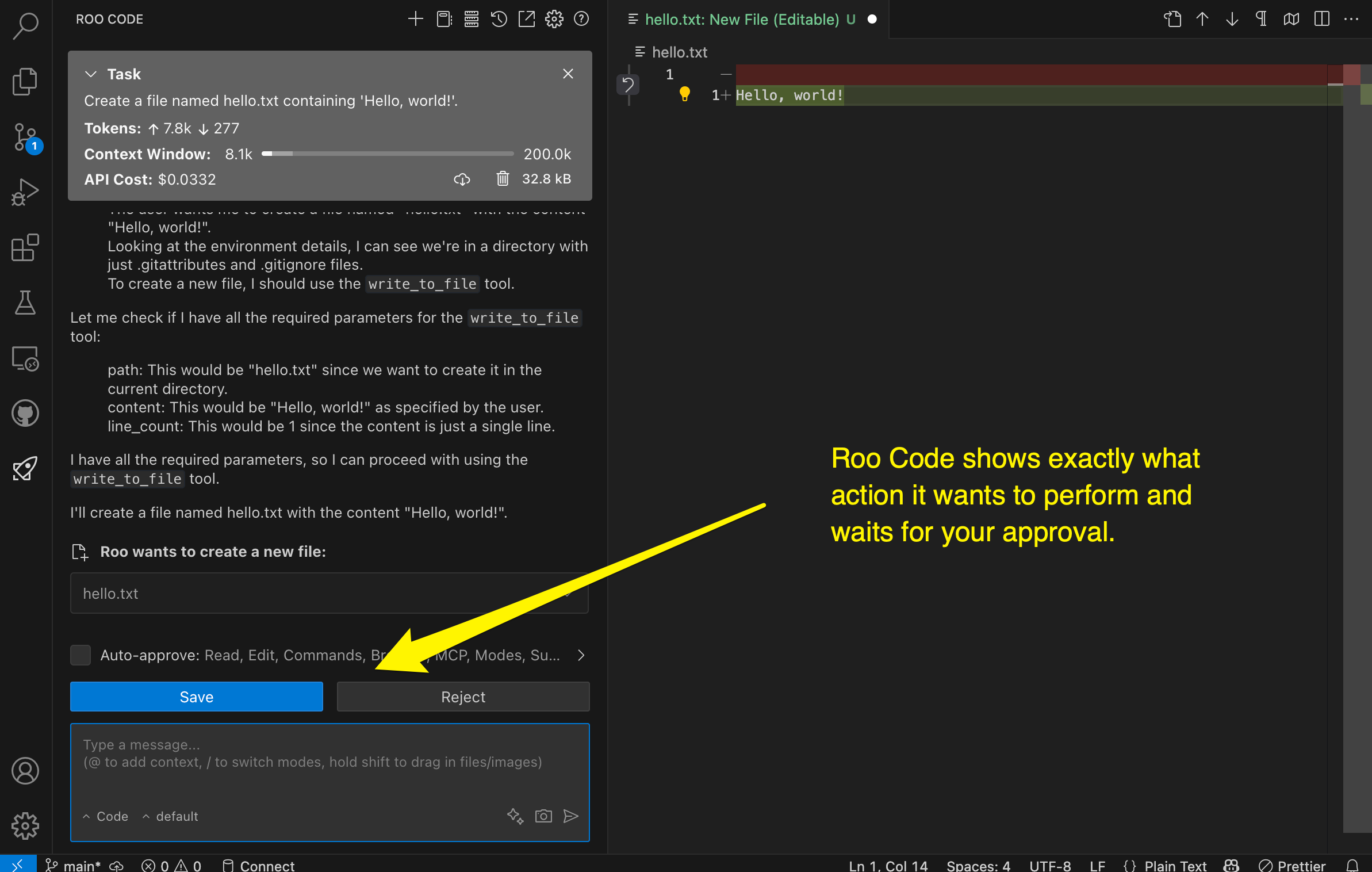This screenshot has width=1372, height=872.
Task: Click the send message arrow
Action: tap(572, 816)
